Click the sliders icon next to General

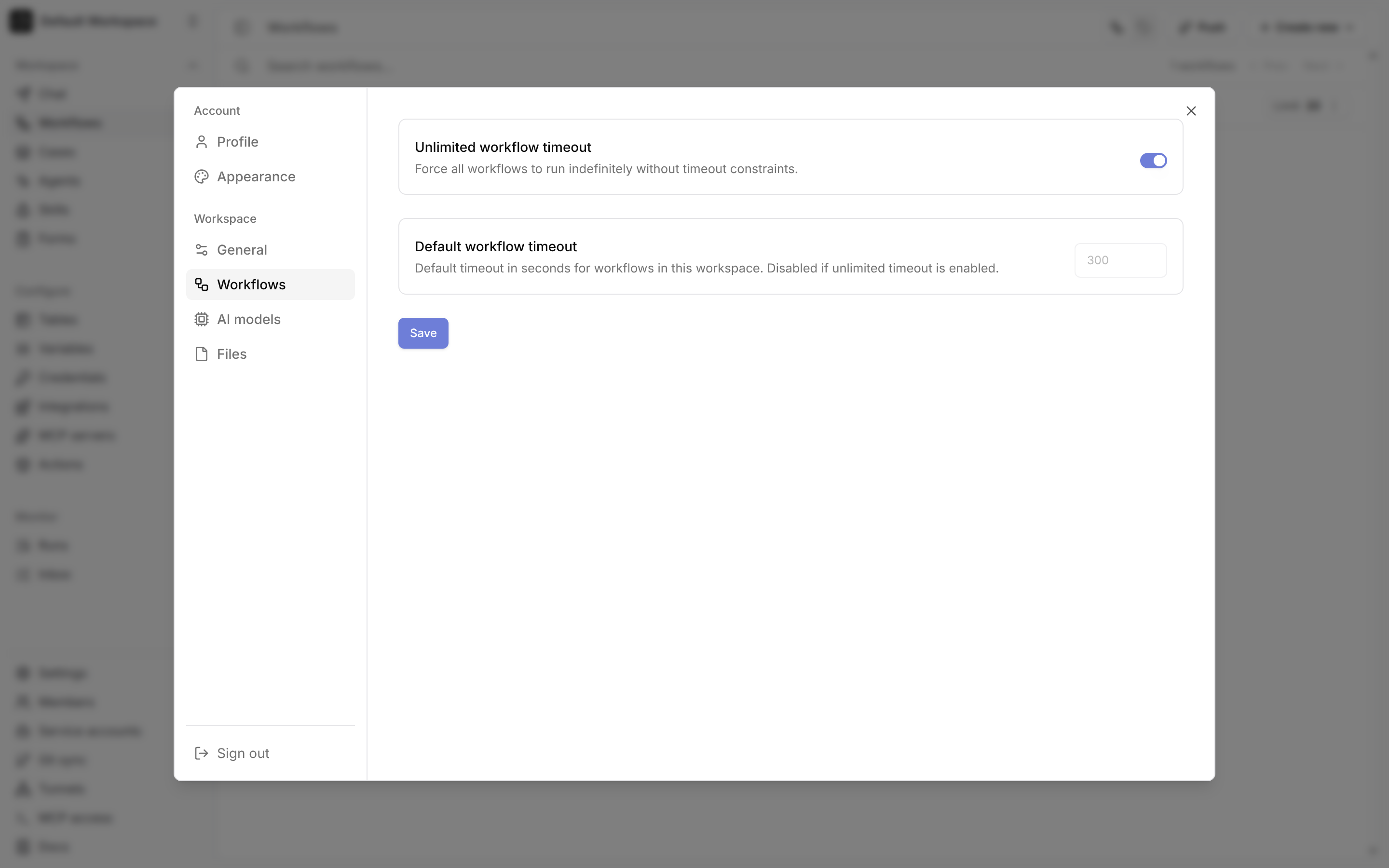click(x=202, y=250)
